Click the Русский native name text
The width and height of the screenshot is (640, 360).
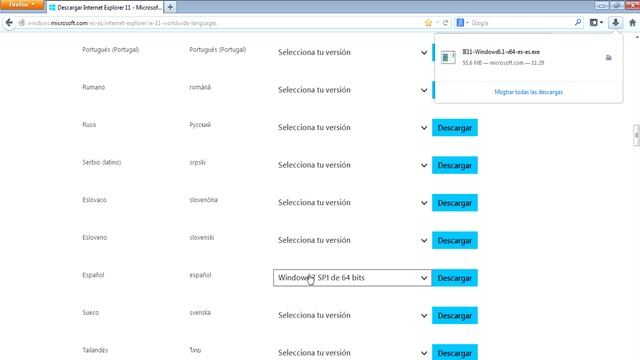point(200,124)
